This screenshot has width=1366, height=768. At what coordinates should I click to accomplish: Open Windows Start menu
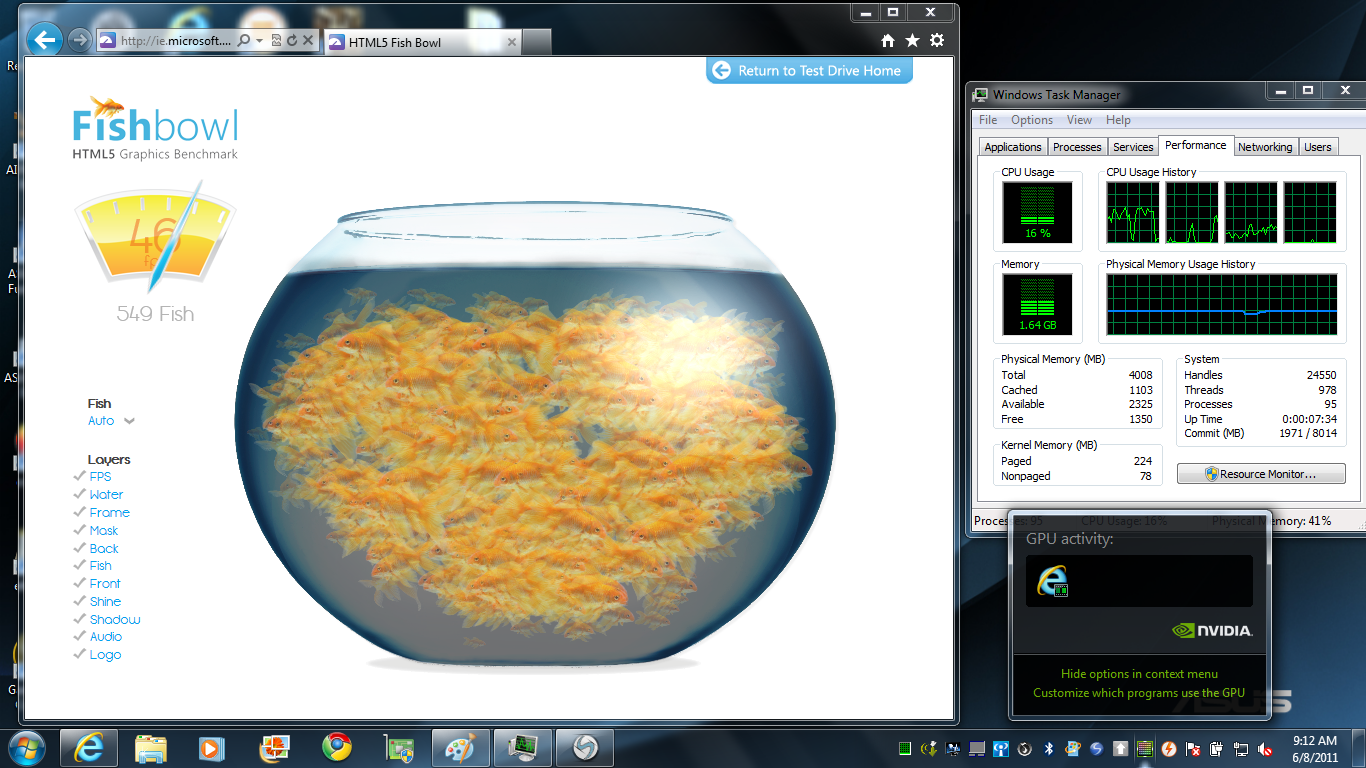(x=27, y=748)
